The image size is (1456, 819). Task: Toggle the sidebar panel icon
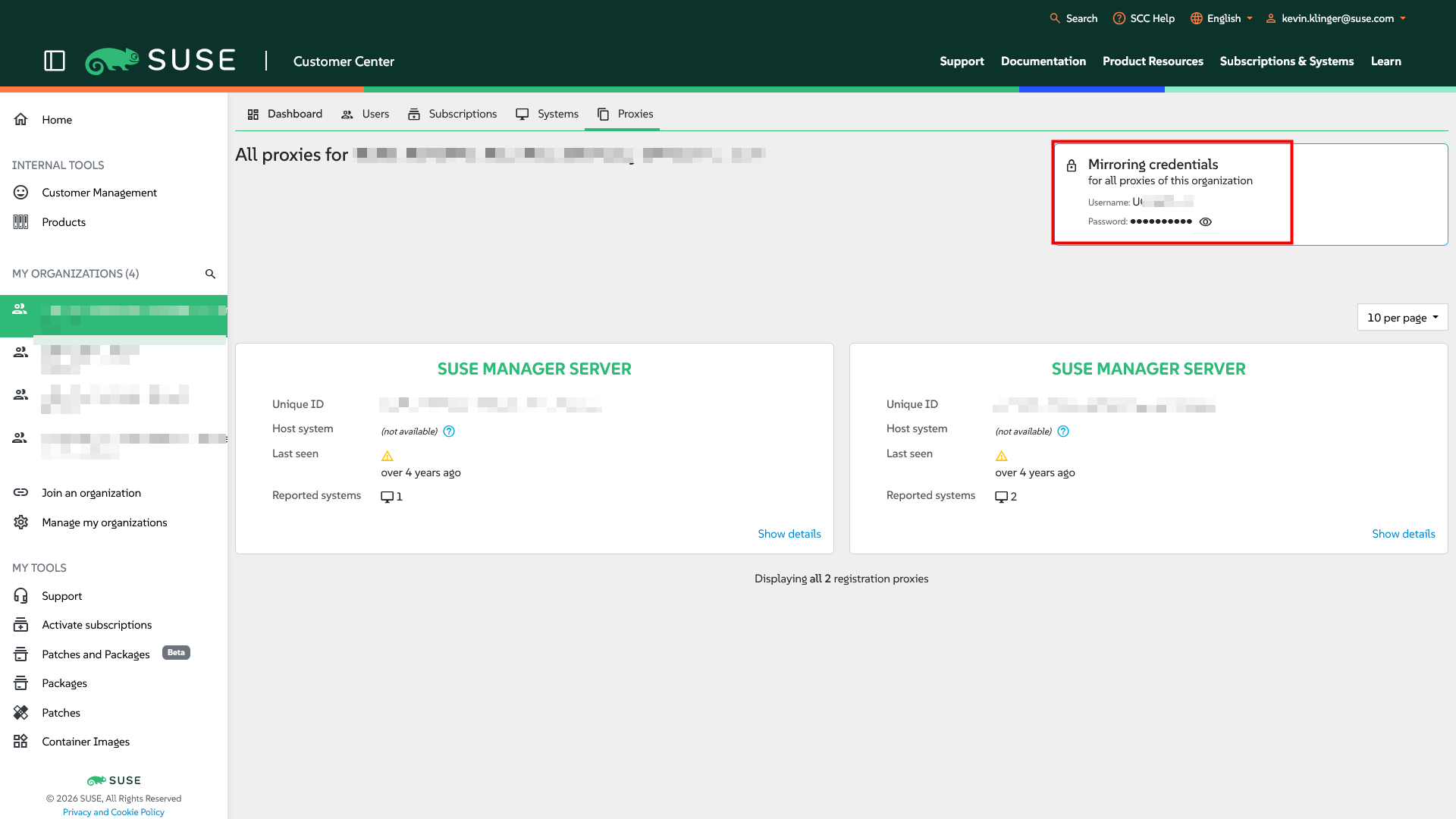(55, 61)
